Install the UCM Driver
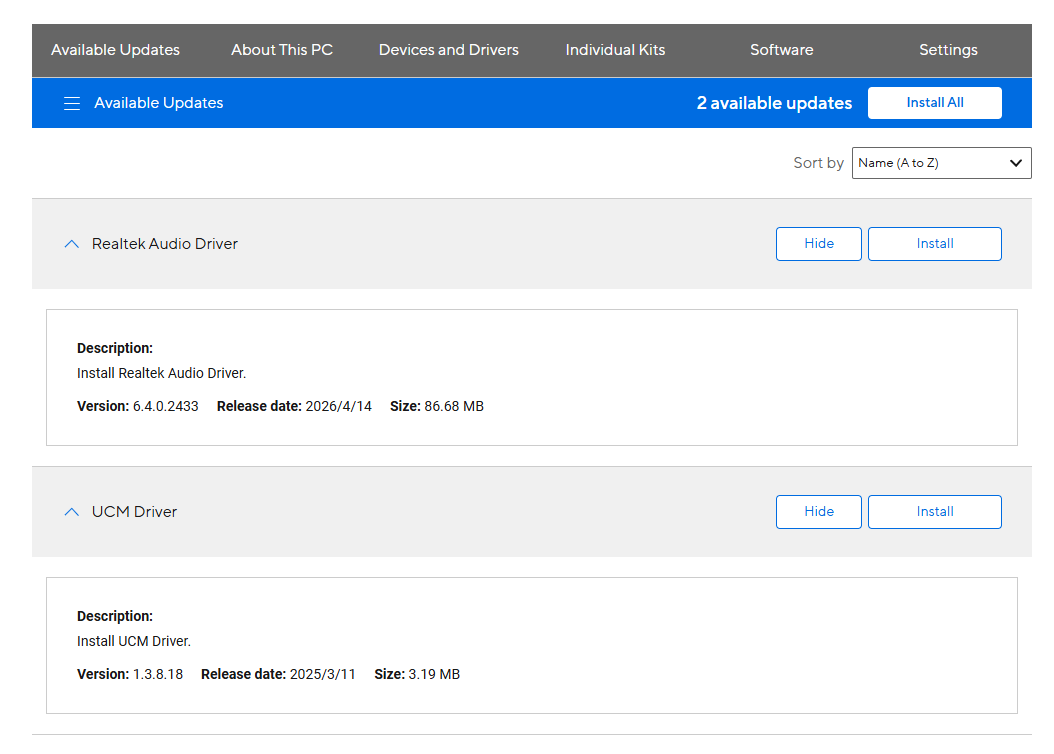Image resolution: width=1054 pixels, height=754 pixels. (934, 512)
